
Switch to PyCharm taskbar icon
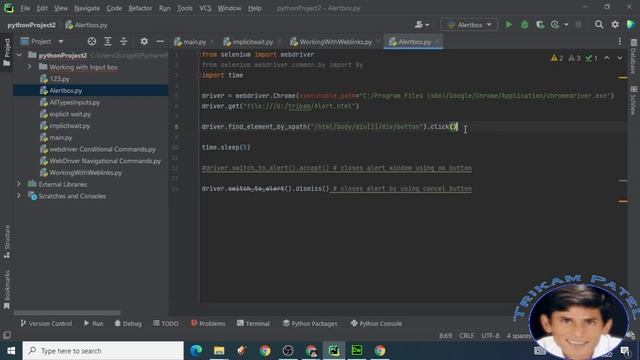point(334,351)
